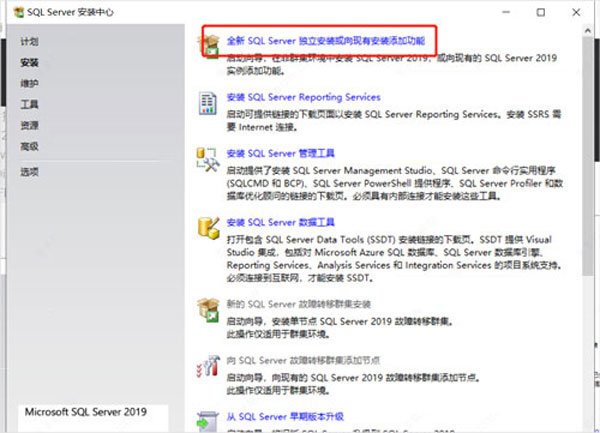This screenshot has width=600, height=433.
Task: Maximize the SQL Server 安装中心 window
Action: (541, 12)
